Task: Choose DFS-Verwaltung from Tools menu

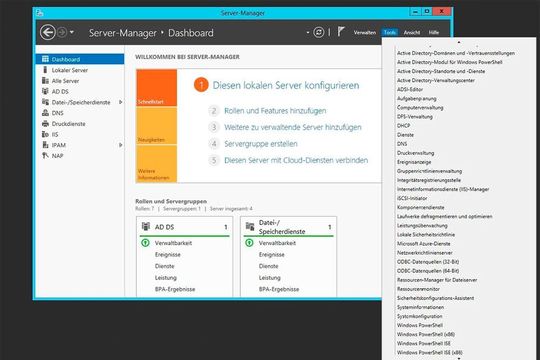Action: pos(415,116)
